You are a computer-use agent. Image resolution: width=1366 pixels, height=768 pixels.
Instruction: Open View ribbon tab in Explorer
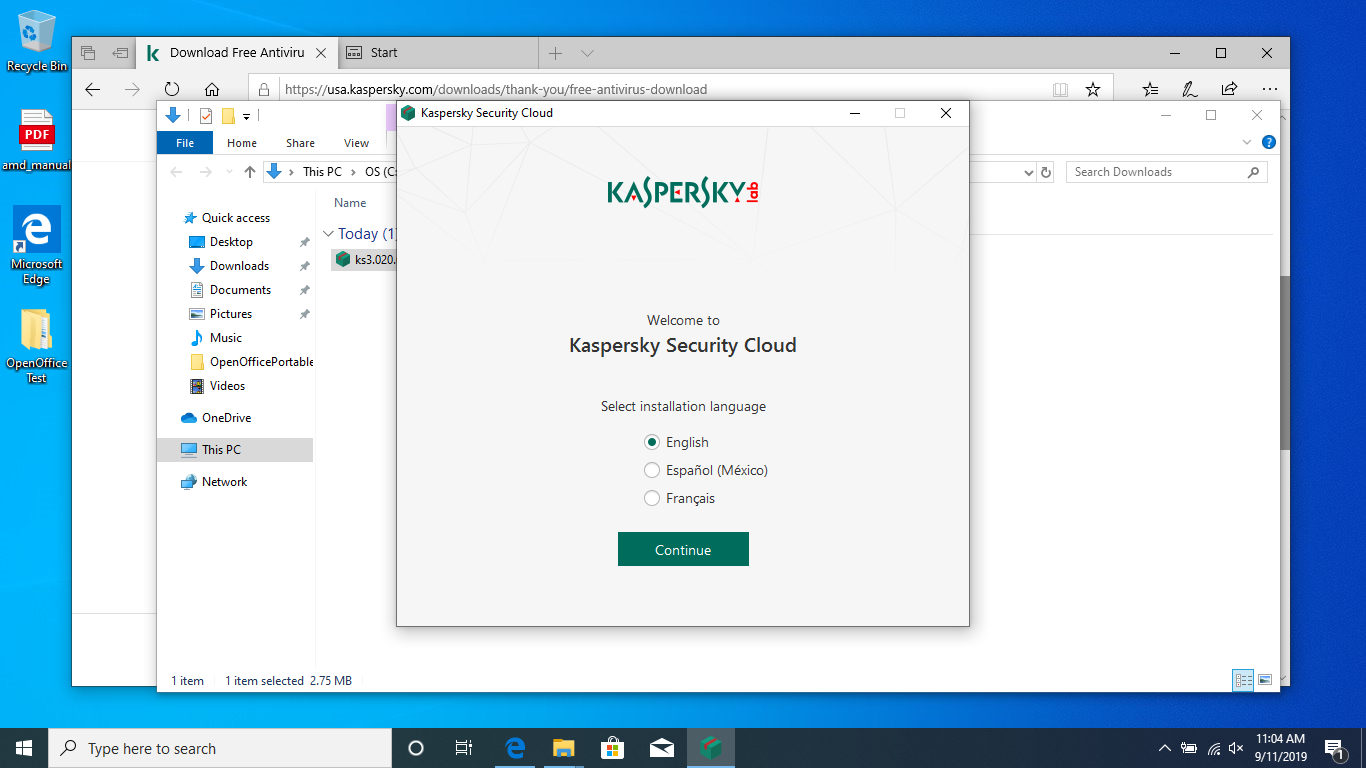[x=356, y=143]
